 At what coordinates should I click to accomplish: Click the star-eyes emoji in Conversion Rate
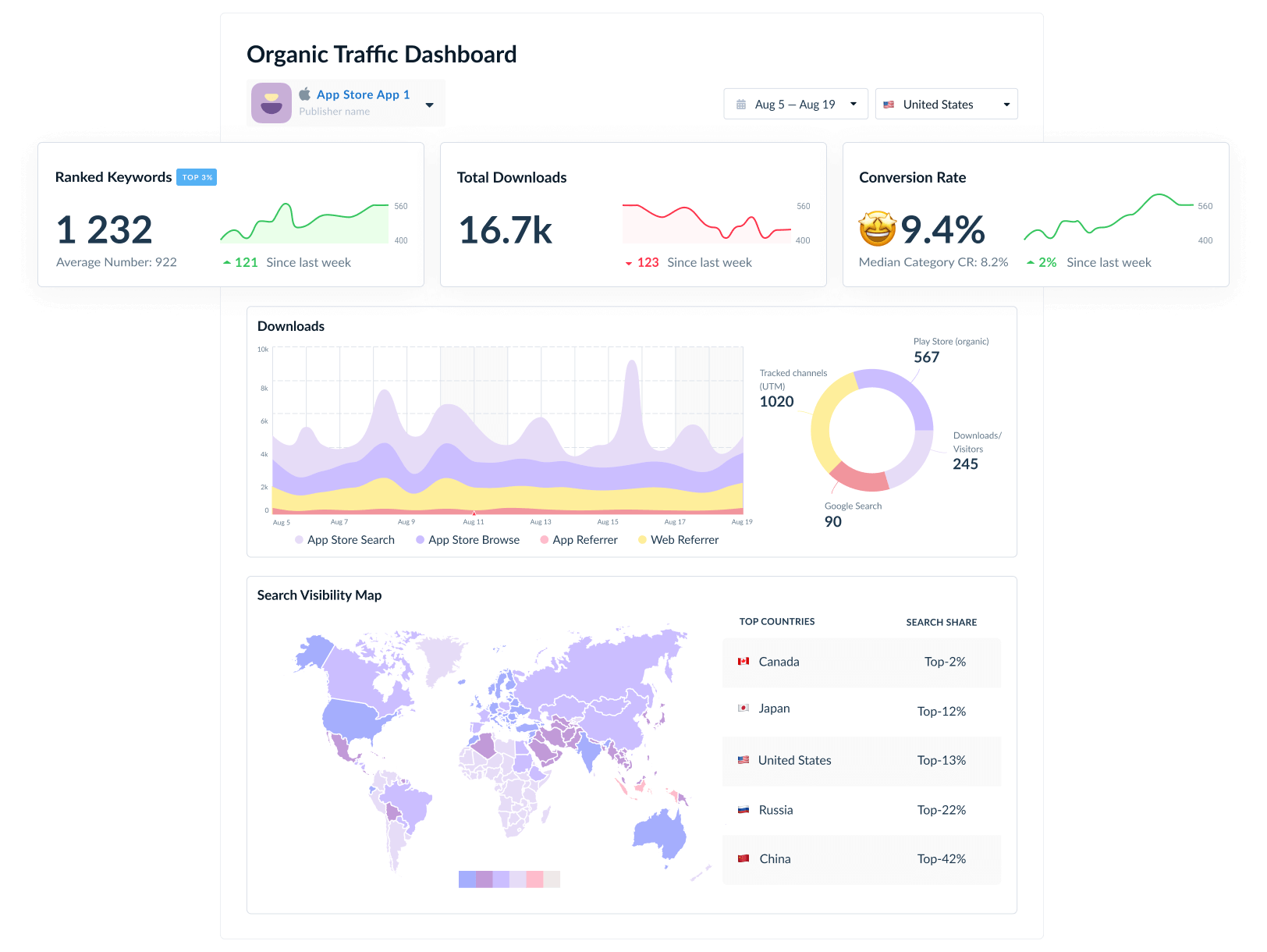[x=877, y=229]
